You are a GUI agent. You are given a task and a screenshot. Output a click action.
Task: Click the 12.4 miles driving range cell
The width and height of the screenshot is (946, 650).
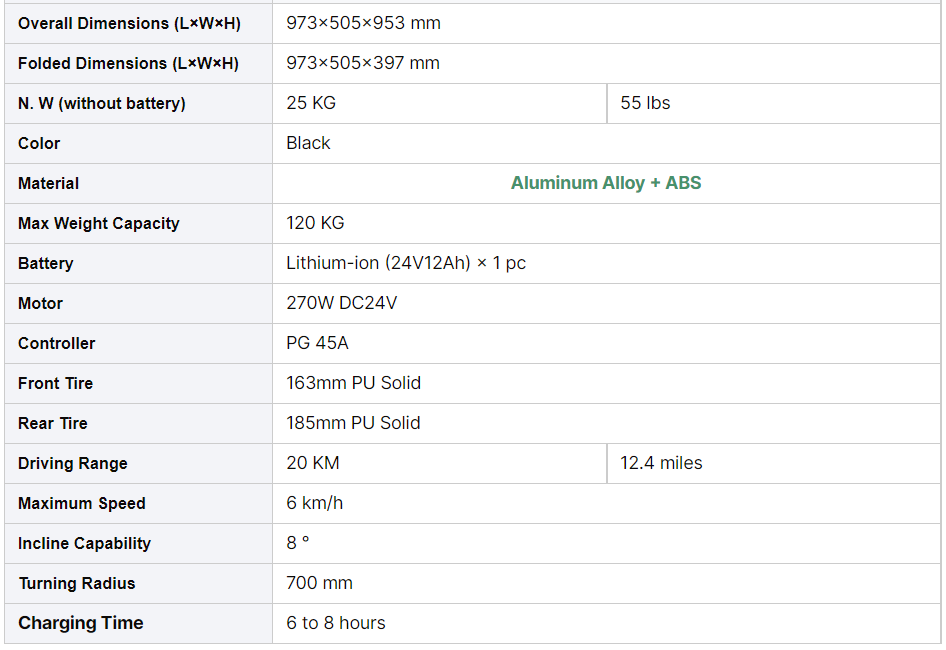(661, 463)
